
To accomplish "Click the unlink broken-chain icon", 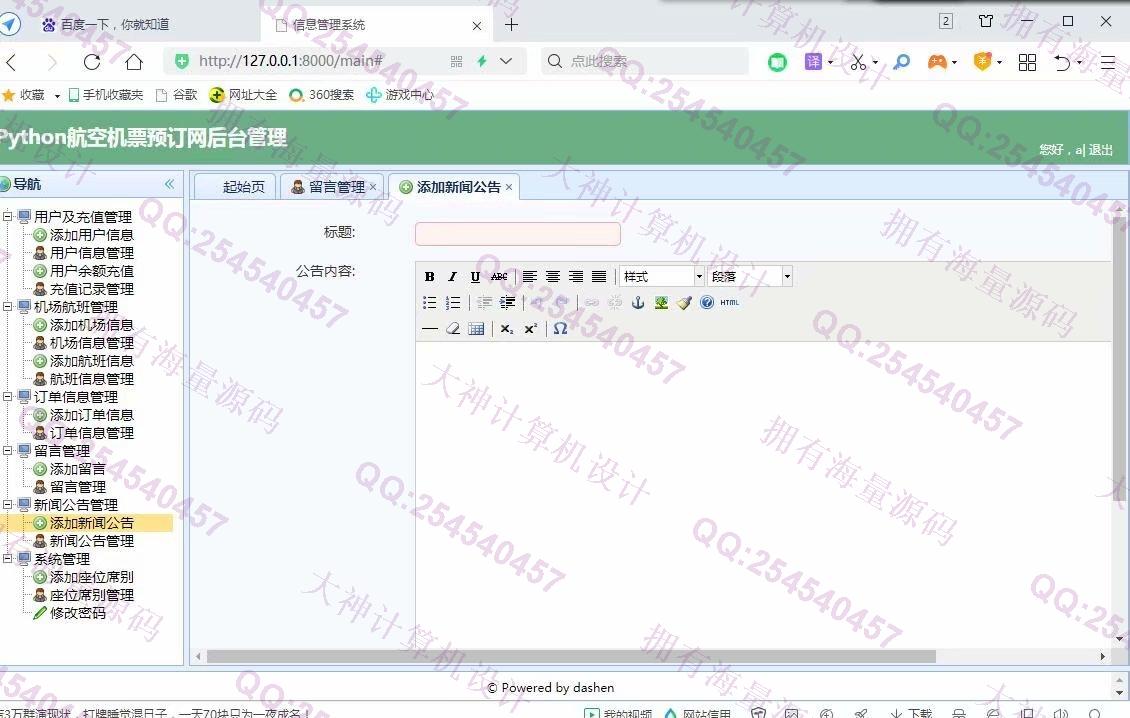I will pyautogui.click(x=615, y=303).
